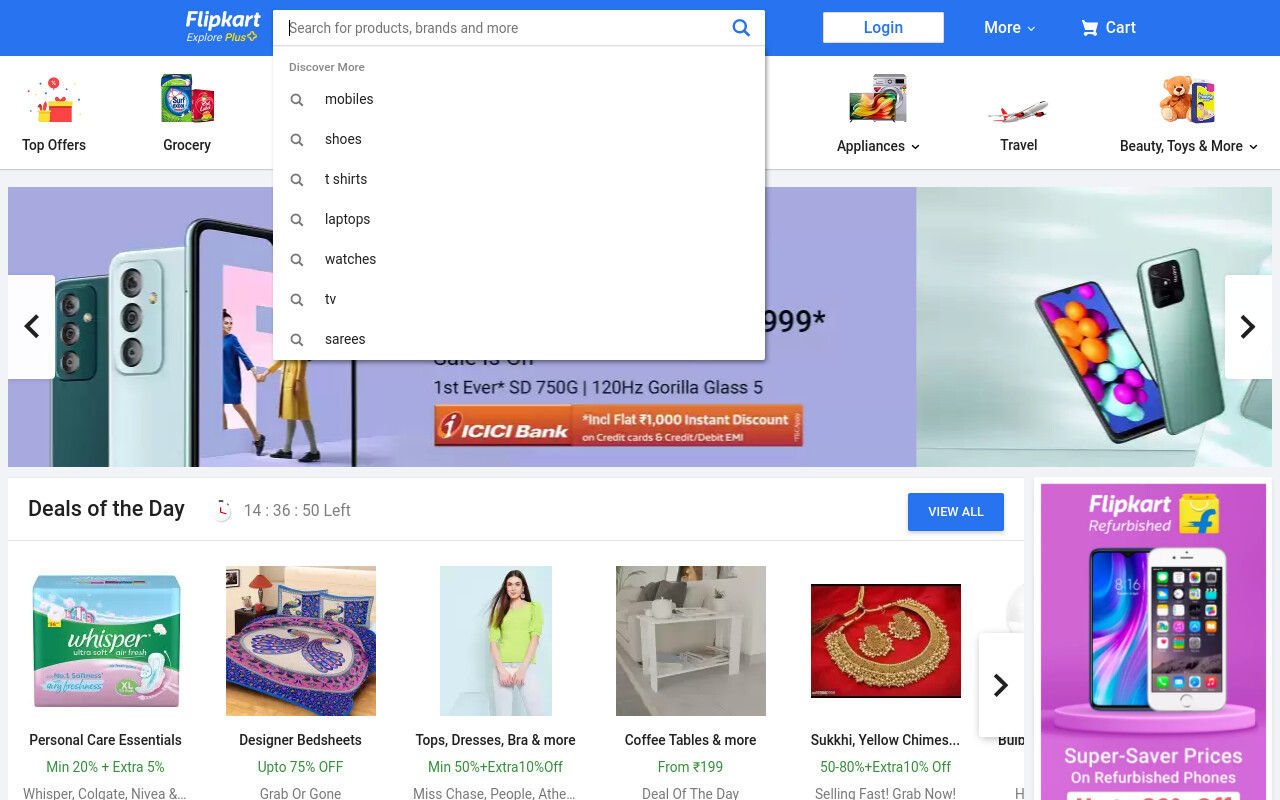This screenshot has width=1280, height=800.
Task: Click the deals timer clock icon
Action: [x=222, y=510]
